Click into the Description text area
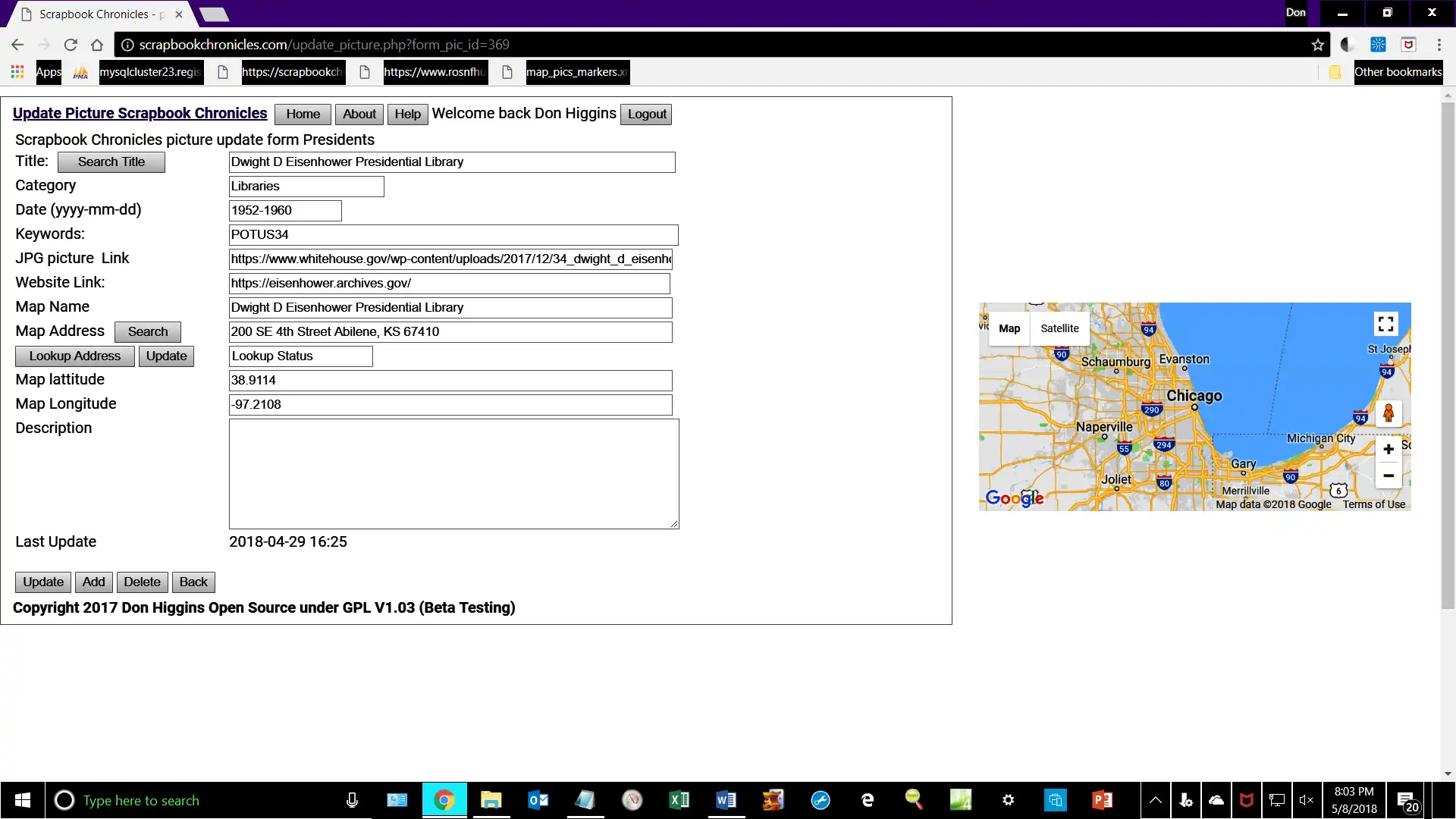Image resolution: width=1456 pixels, height=819 pixels. coord(453,474)
